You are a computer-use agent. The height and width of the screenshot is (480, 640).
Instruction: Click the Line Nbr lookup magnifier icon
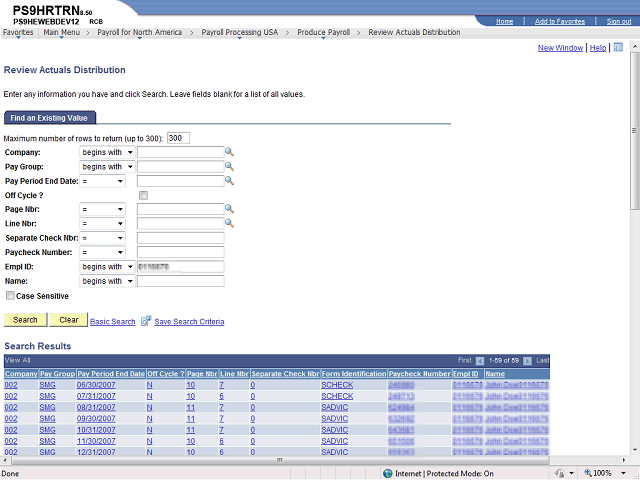pos(229,223)
